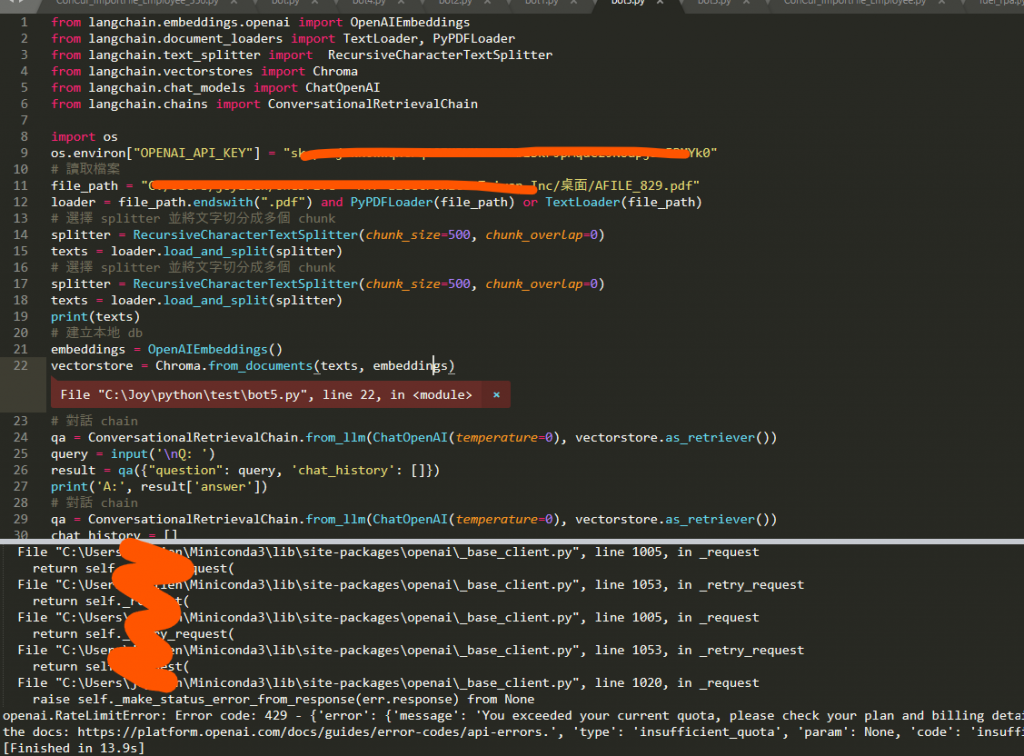Place cursor on 'OpenAIEmbeddings' import on line 1
1024x756 pixels.
point(409,22)
